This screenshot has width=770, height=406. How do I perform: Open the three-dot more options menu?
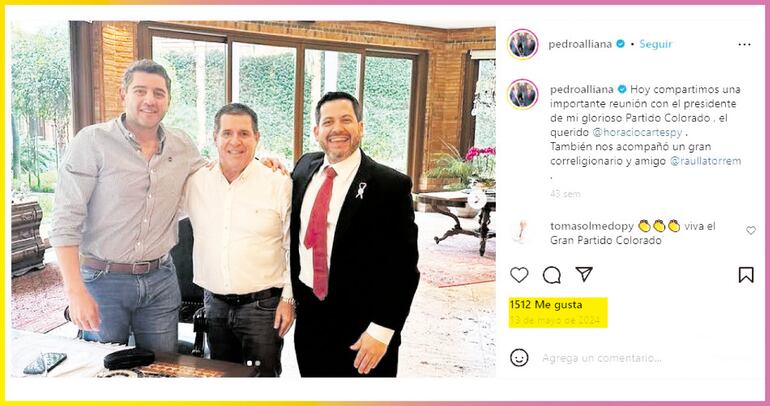coord(744,45)
